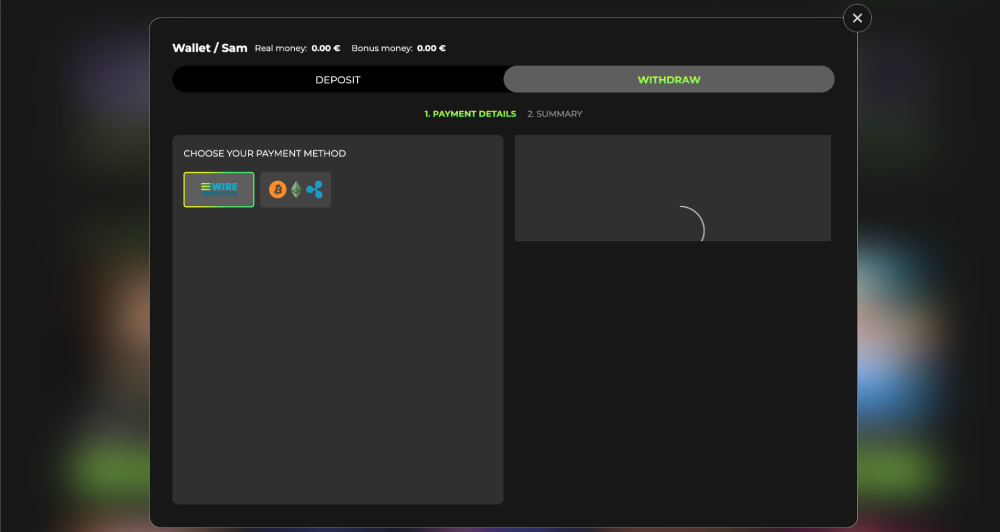
Task: Click the Choose Your Payment Method heading
Action: click(x=265, y=154)
